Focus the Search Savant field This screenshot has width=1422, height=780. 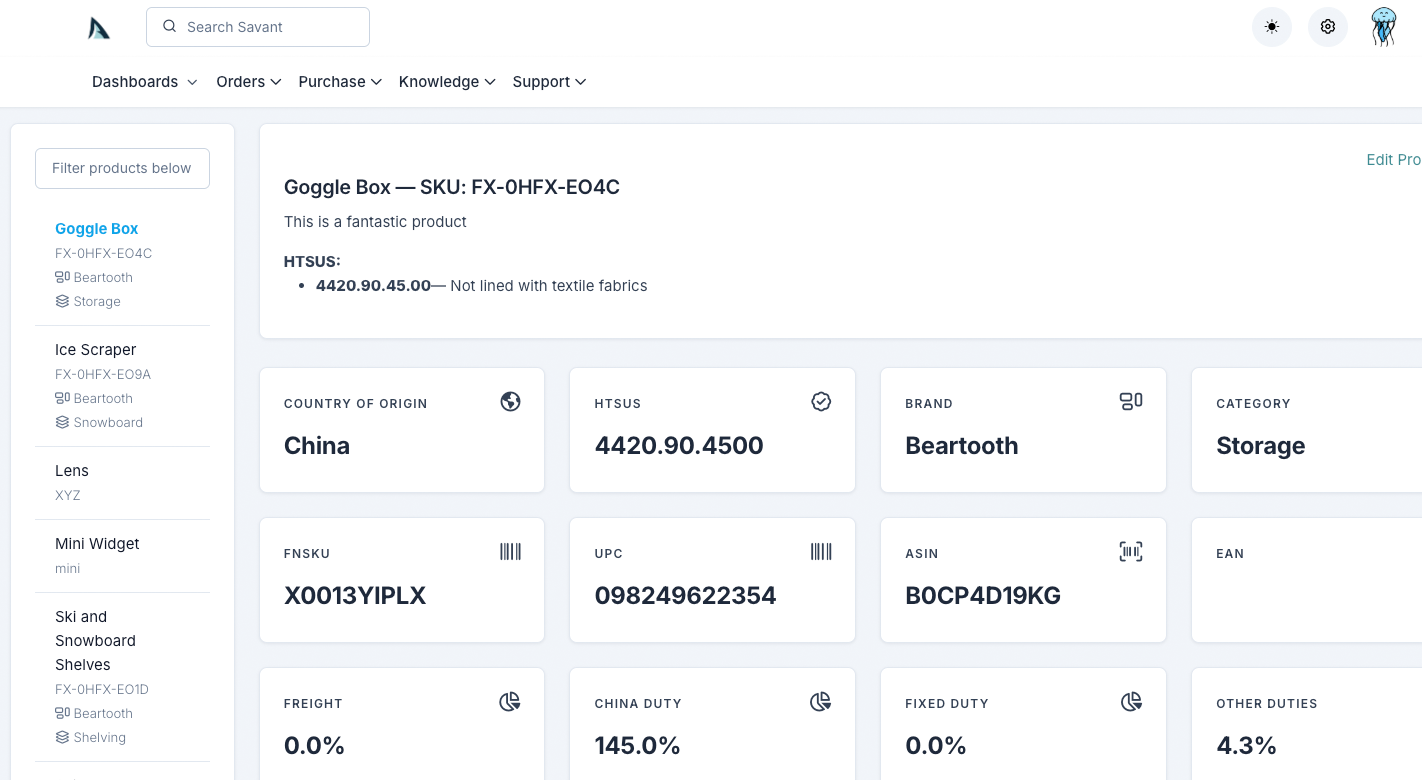pos(258,27)
